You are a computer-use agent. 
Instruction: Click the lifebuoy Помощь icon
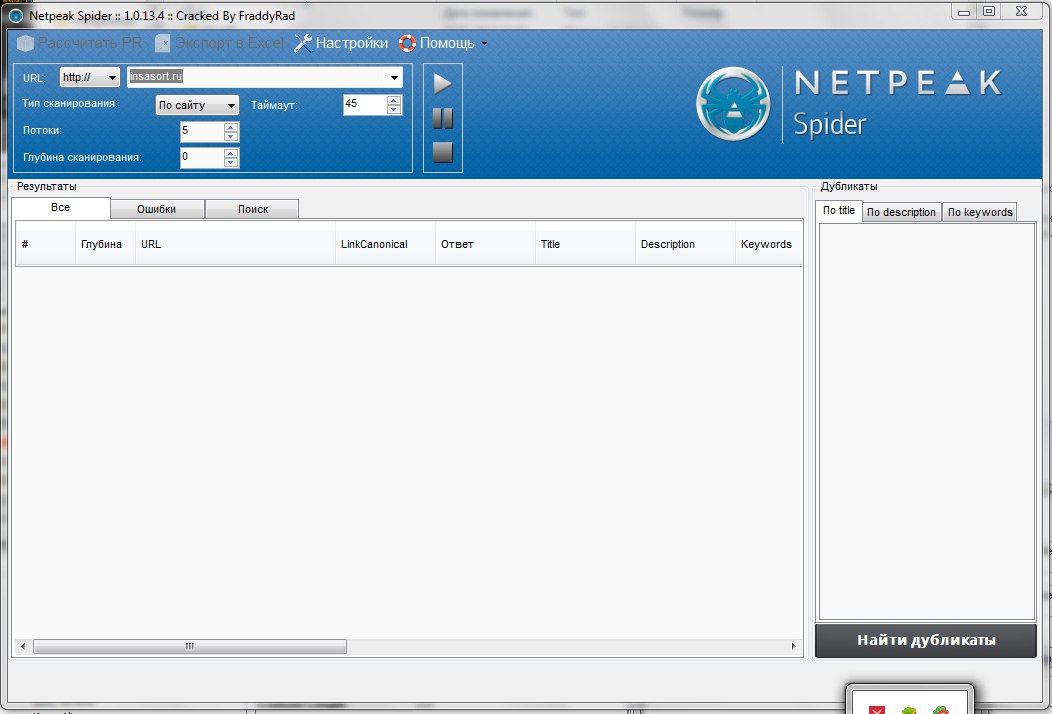click(x=407, y=43)
